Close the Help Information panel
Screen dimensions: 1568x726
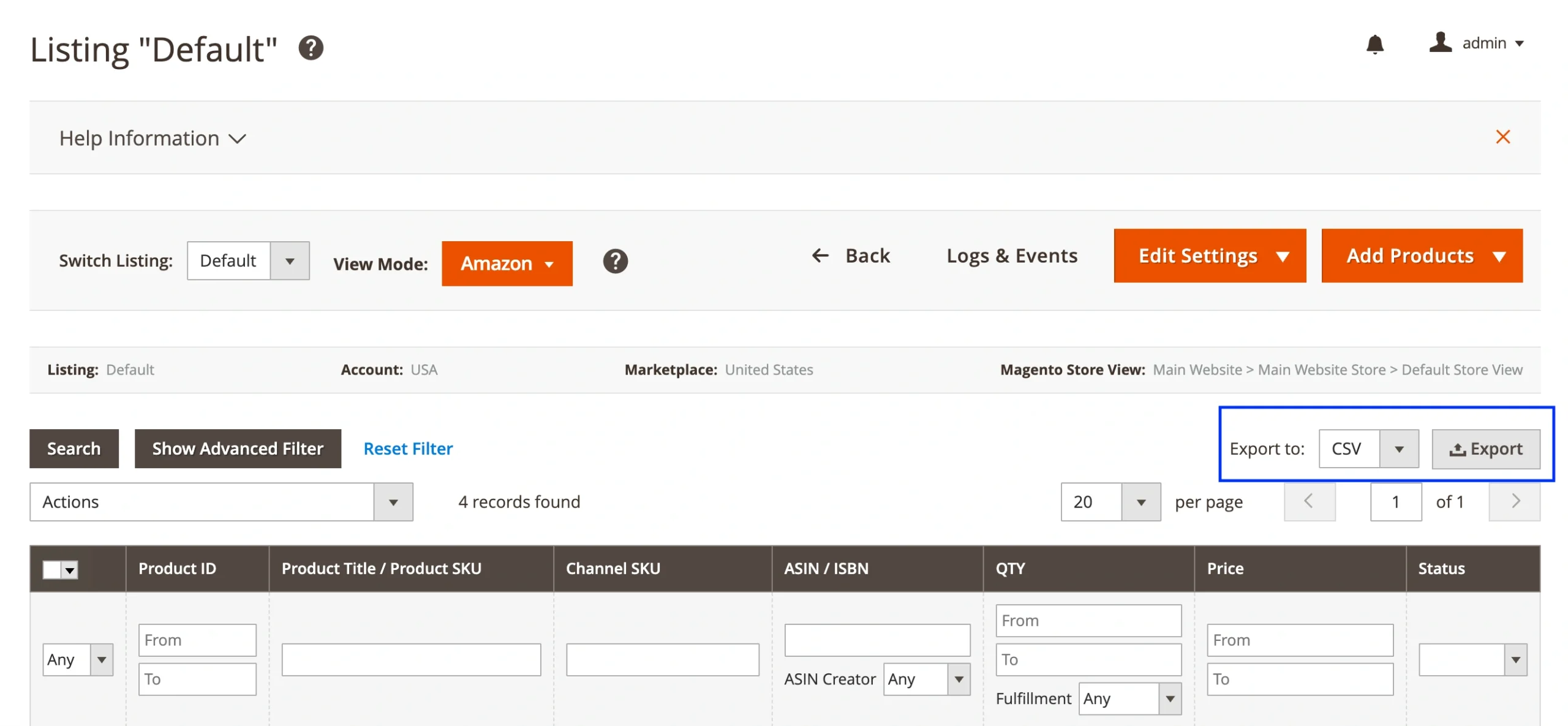pos(1503,137)
